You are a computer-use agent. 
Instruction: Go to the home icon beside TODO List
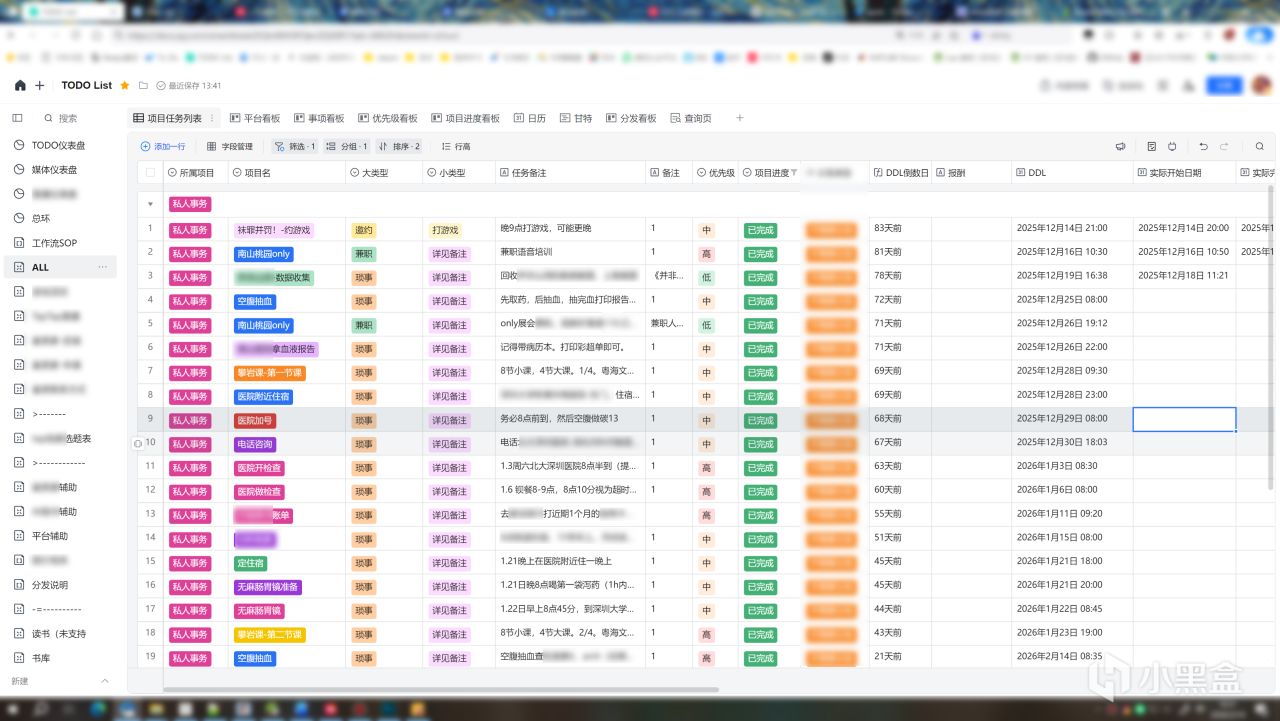point(20,86)
